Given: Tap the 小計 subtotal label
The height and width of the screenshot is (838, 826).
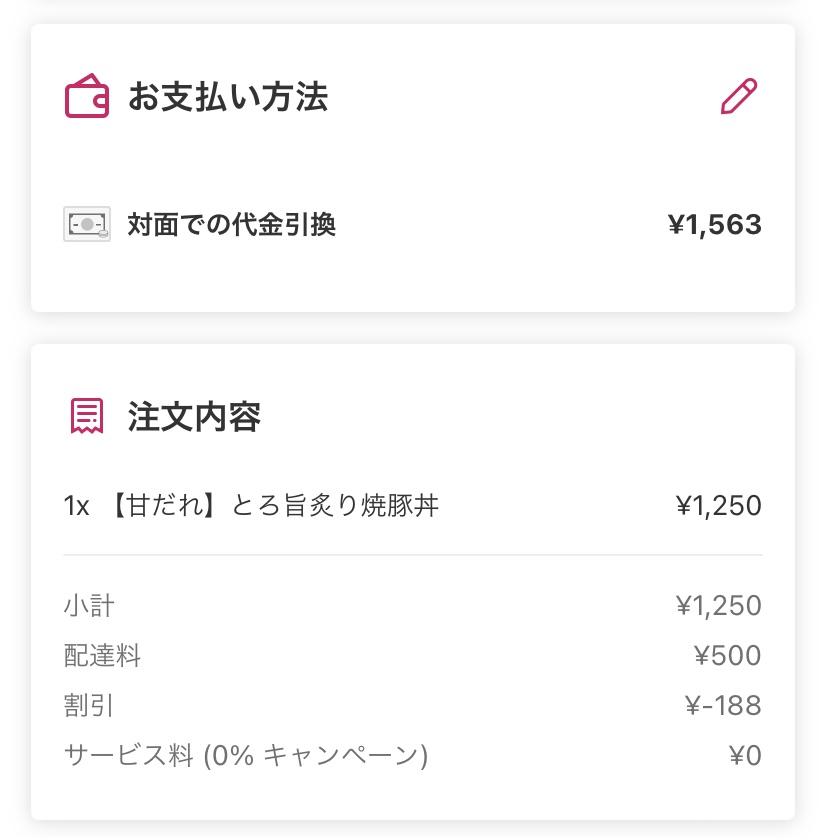Looking at the screenshot, I should pyautogui.click(x=89, y=606).
